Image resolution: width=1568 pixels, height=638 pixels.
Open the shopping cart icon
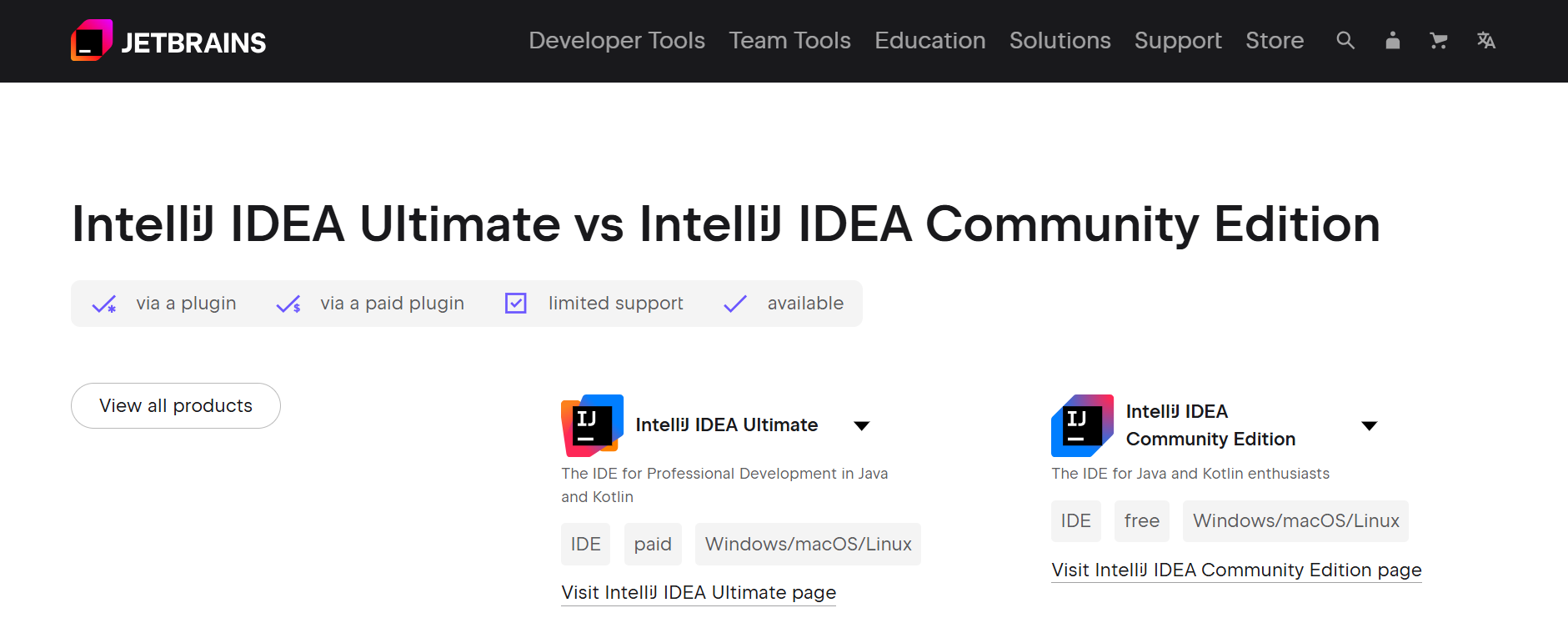pyautogui.click(x=1439, y=40)
